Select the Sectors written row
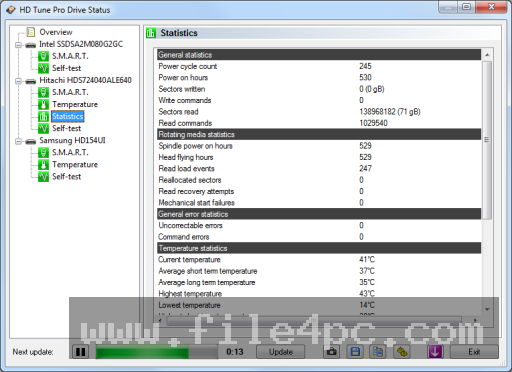 click(x=319, y=89)
